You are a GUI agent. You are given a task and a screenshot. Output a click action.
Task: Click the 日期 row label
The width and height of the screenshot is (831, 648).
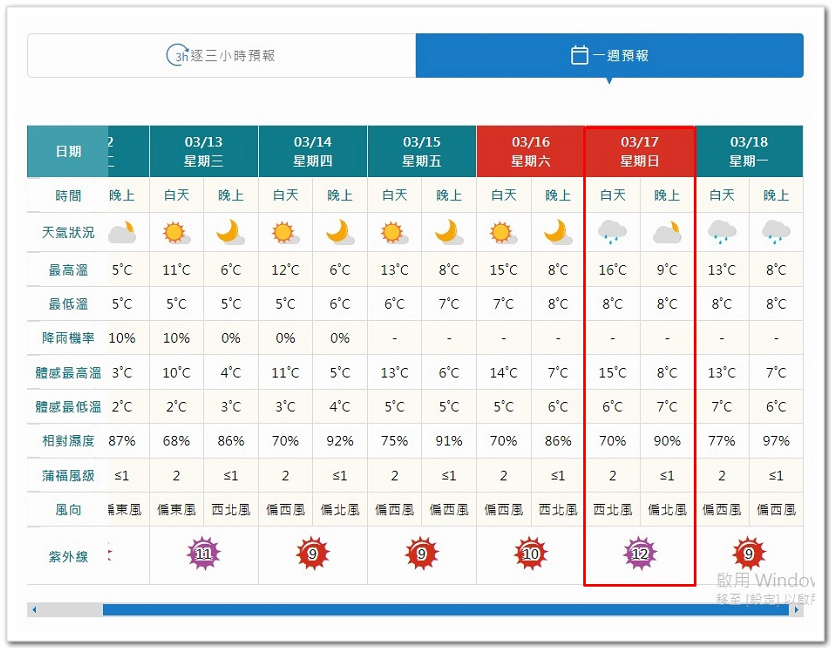[68, 152]
